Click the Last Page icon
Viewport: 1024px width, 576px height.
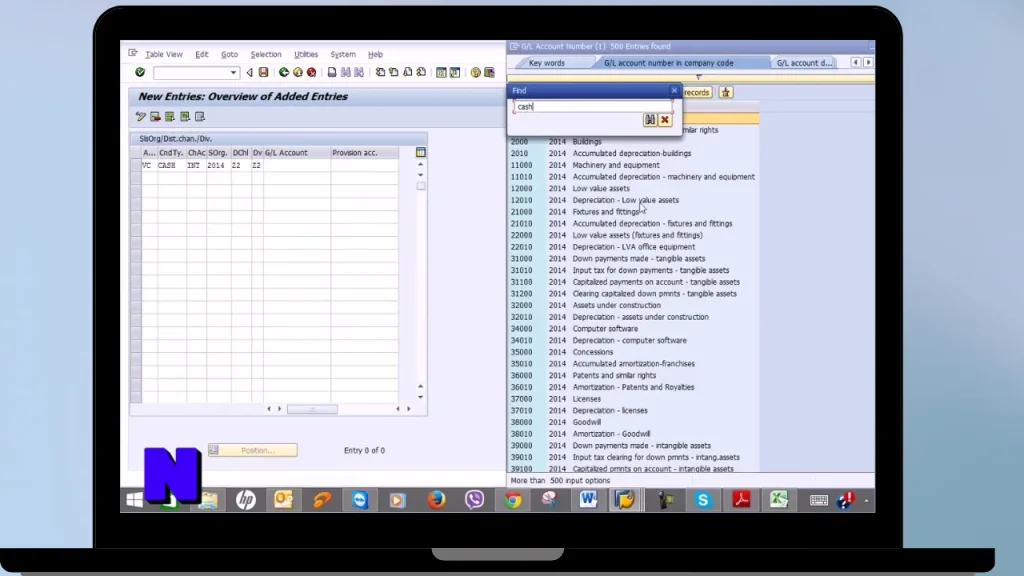tap(421, 72)
